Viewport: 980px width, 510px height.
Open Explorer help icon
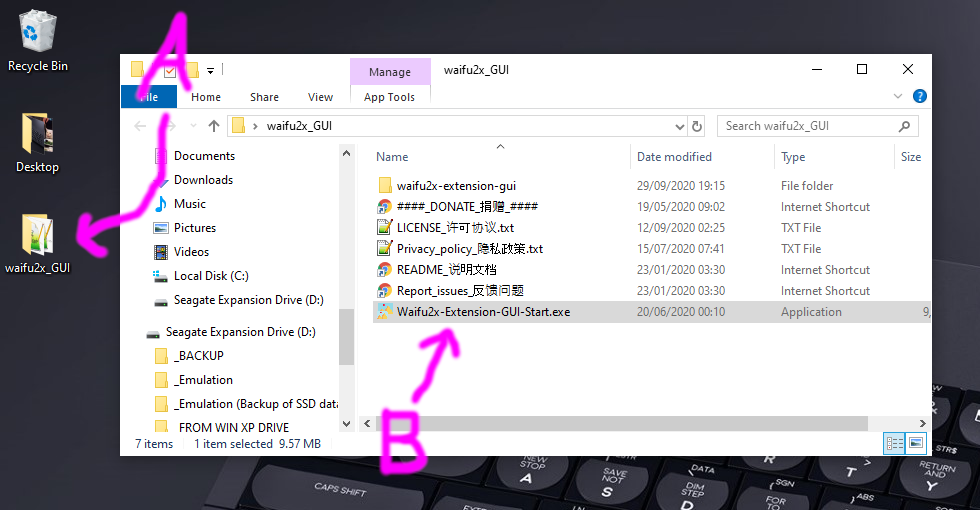919,96
